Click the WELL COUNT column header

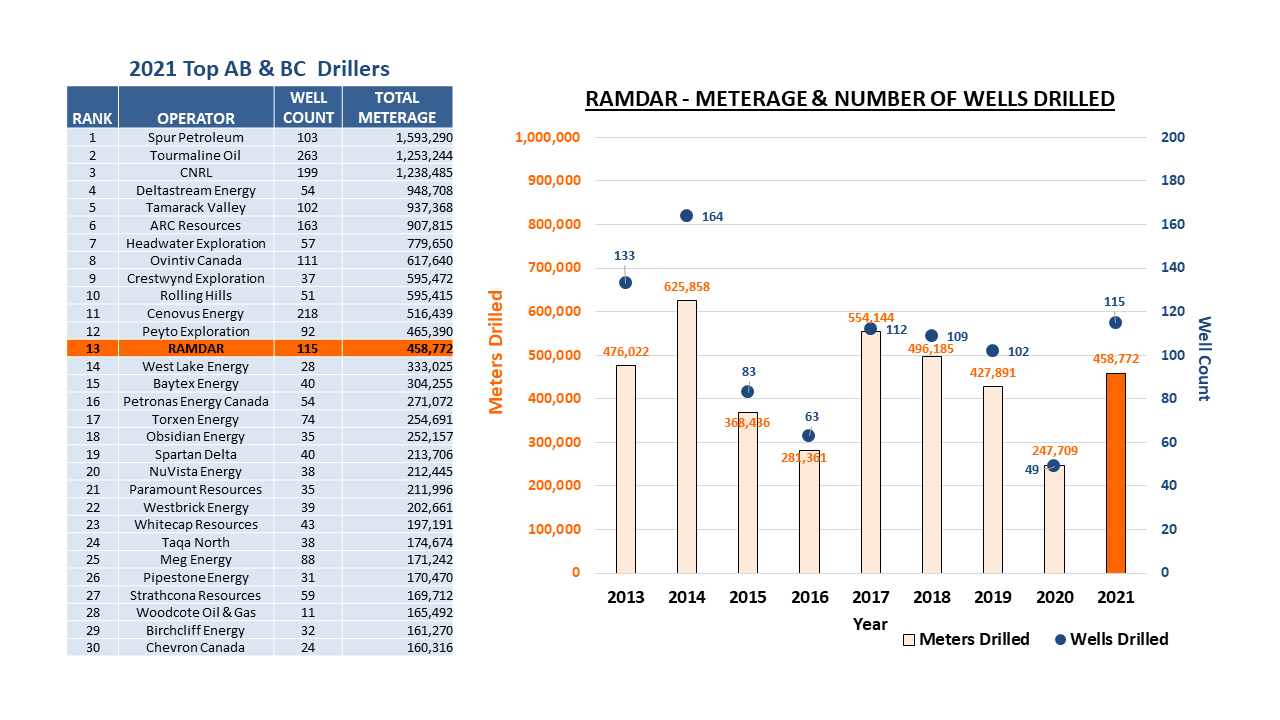point(308,107)
